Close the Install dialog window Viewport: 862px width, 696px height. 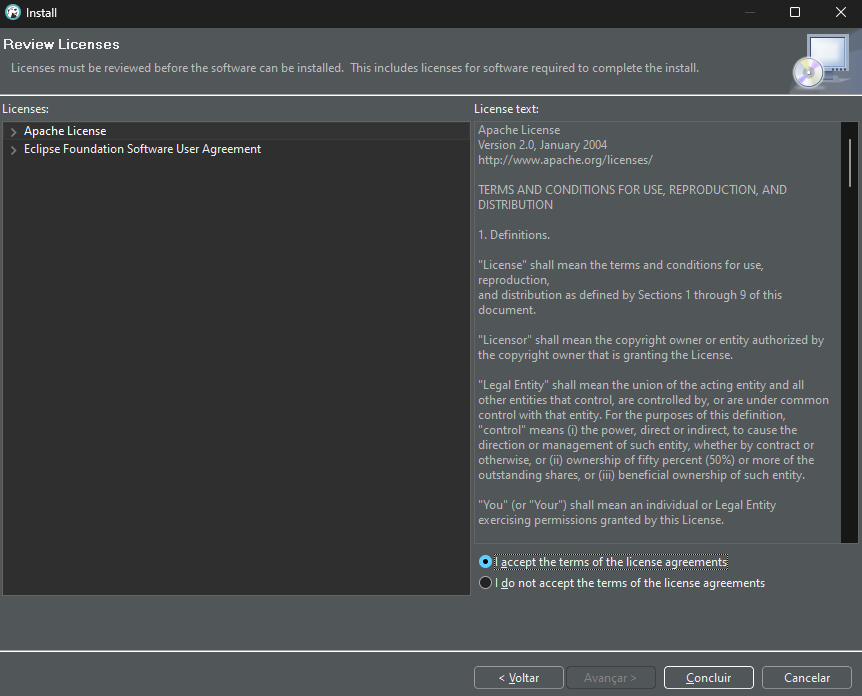tap(841, 12)
